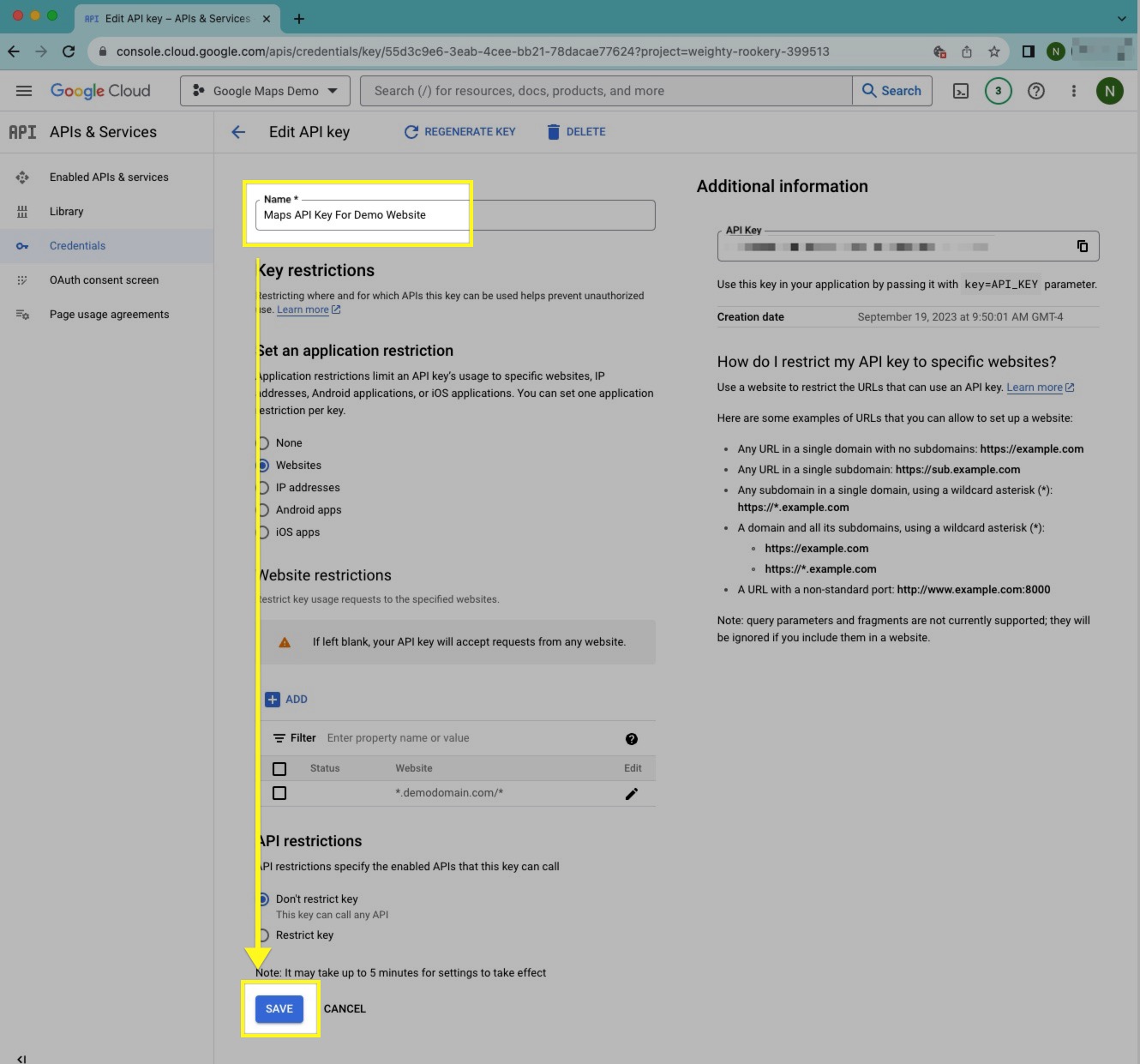Open a new browser tab
Image resolution: width=1140 pixels, height=1064 pixels.
299,19
